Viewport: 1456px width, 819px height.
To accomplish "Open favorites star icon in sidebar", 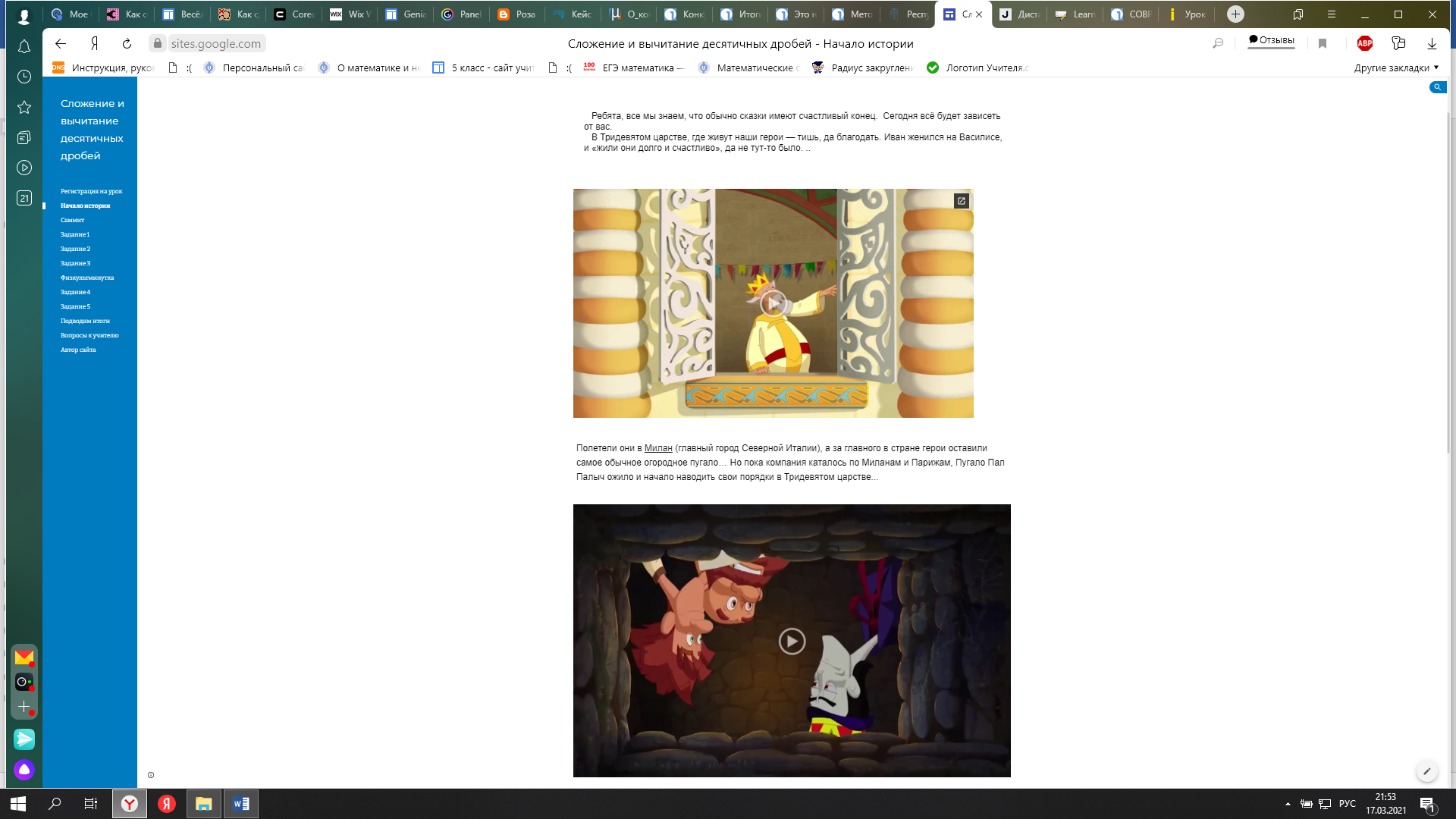I will tap(24, 107).
